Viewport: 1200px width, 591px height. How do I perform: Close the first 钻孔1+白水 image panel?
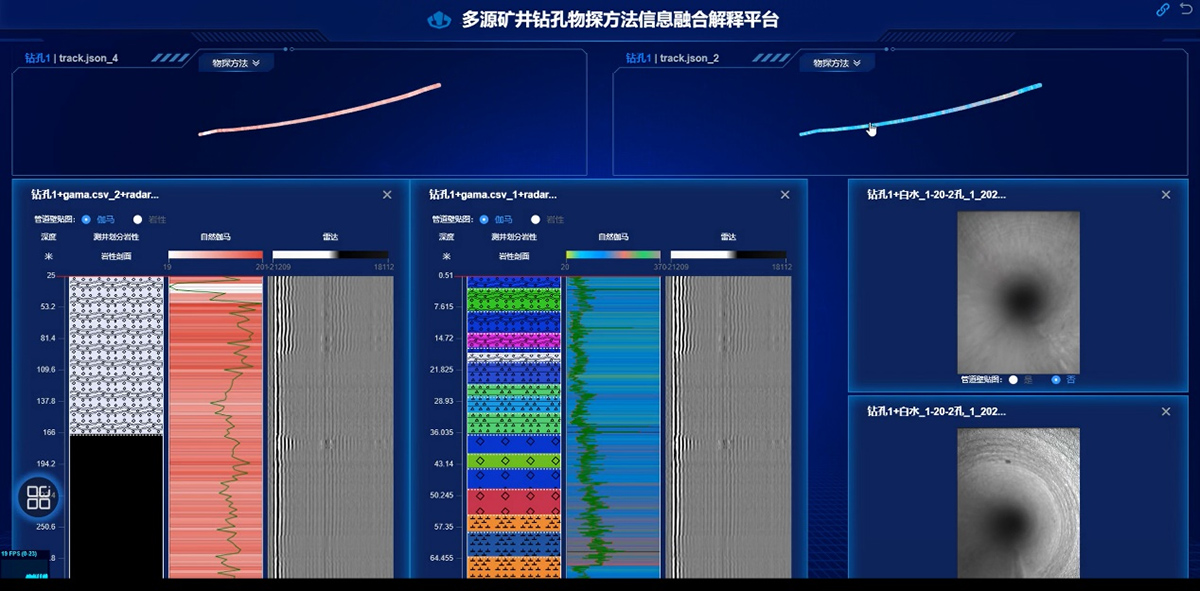tap(1166, 195)
